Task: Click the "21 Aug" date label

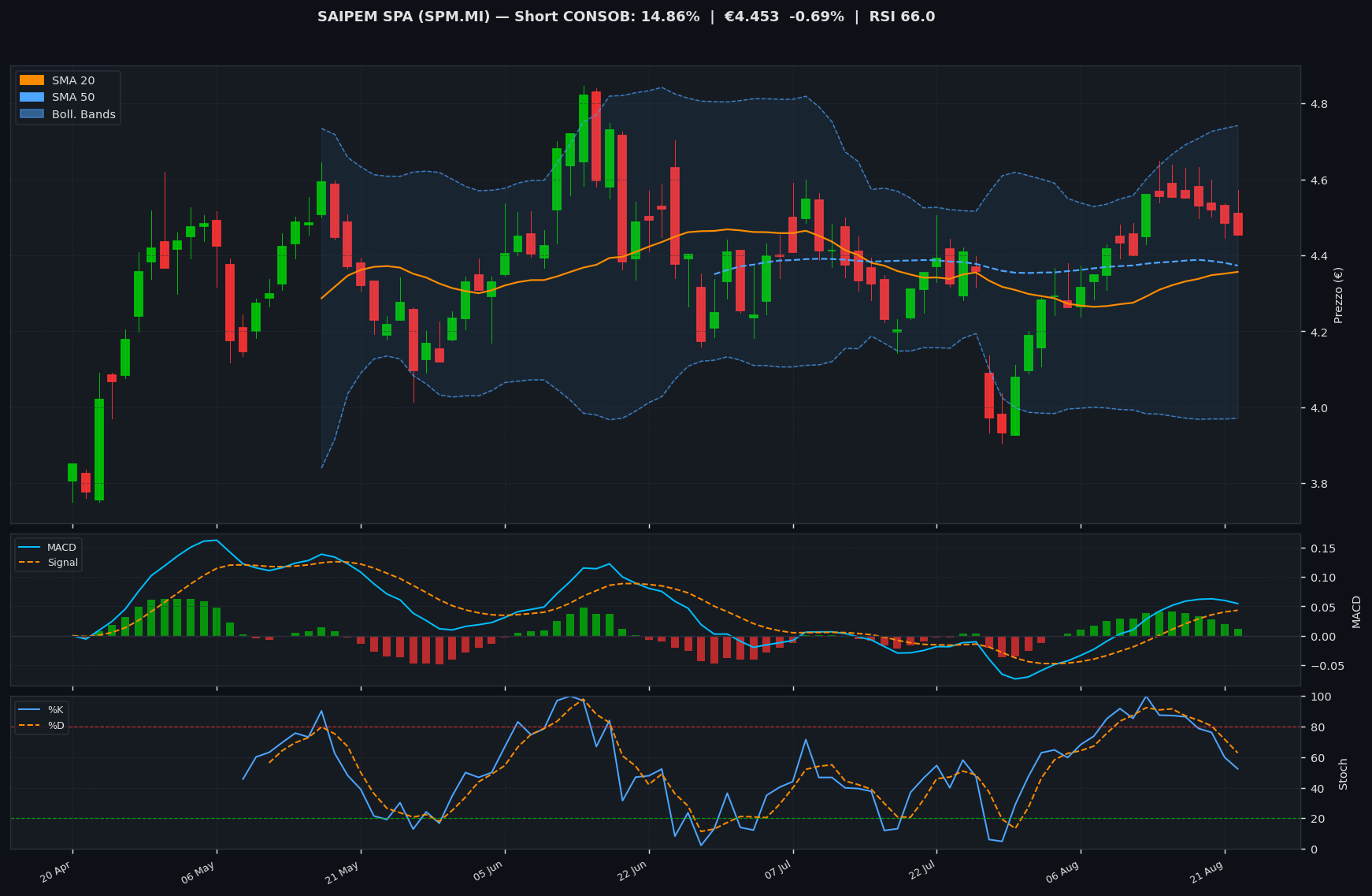Action: 1208,873
